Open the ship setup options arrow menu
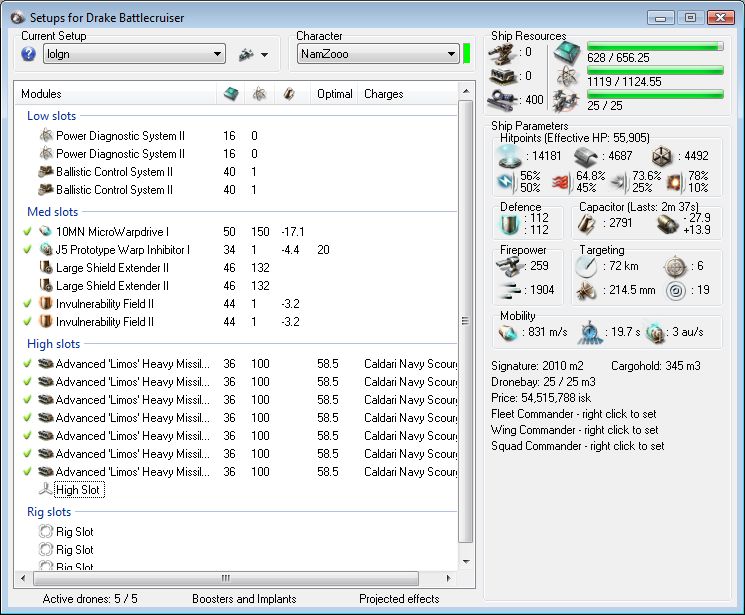This screenshot has width=745, height=615. [264, 55]
